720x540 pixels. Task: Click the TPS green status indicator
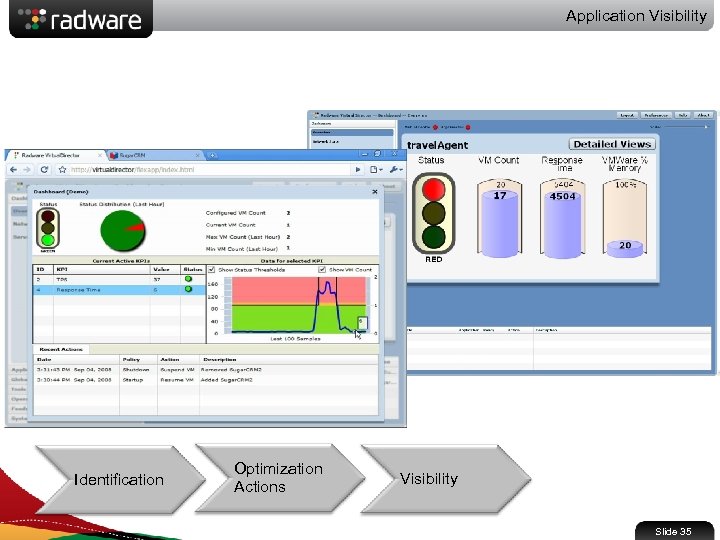click(188, 279)
